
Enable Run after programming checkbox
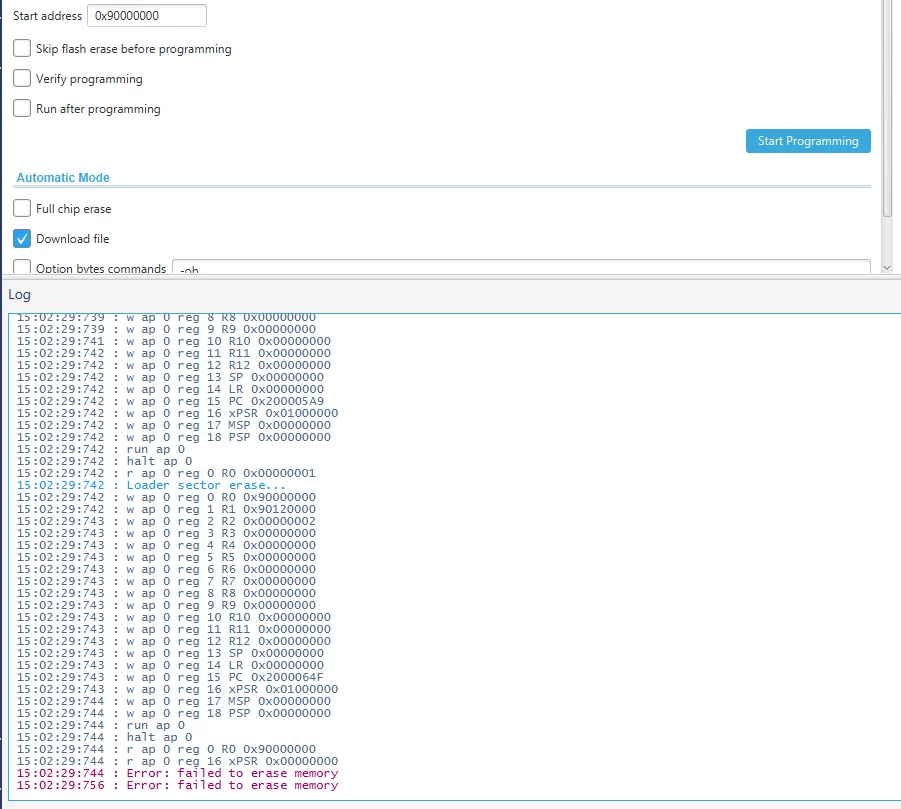(22, 108)
